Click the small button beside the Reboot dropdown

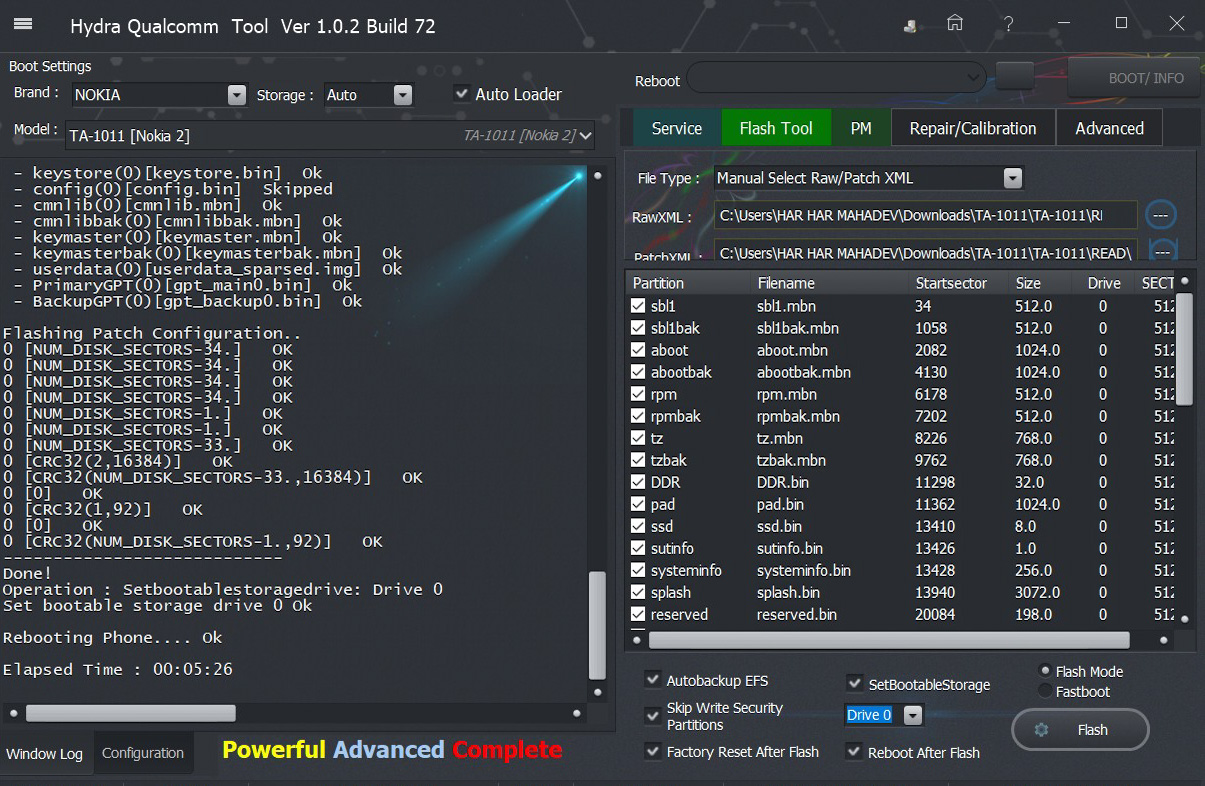coord(1016,77)
